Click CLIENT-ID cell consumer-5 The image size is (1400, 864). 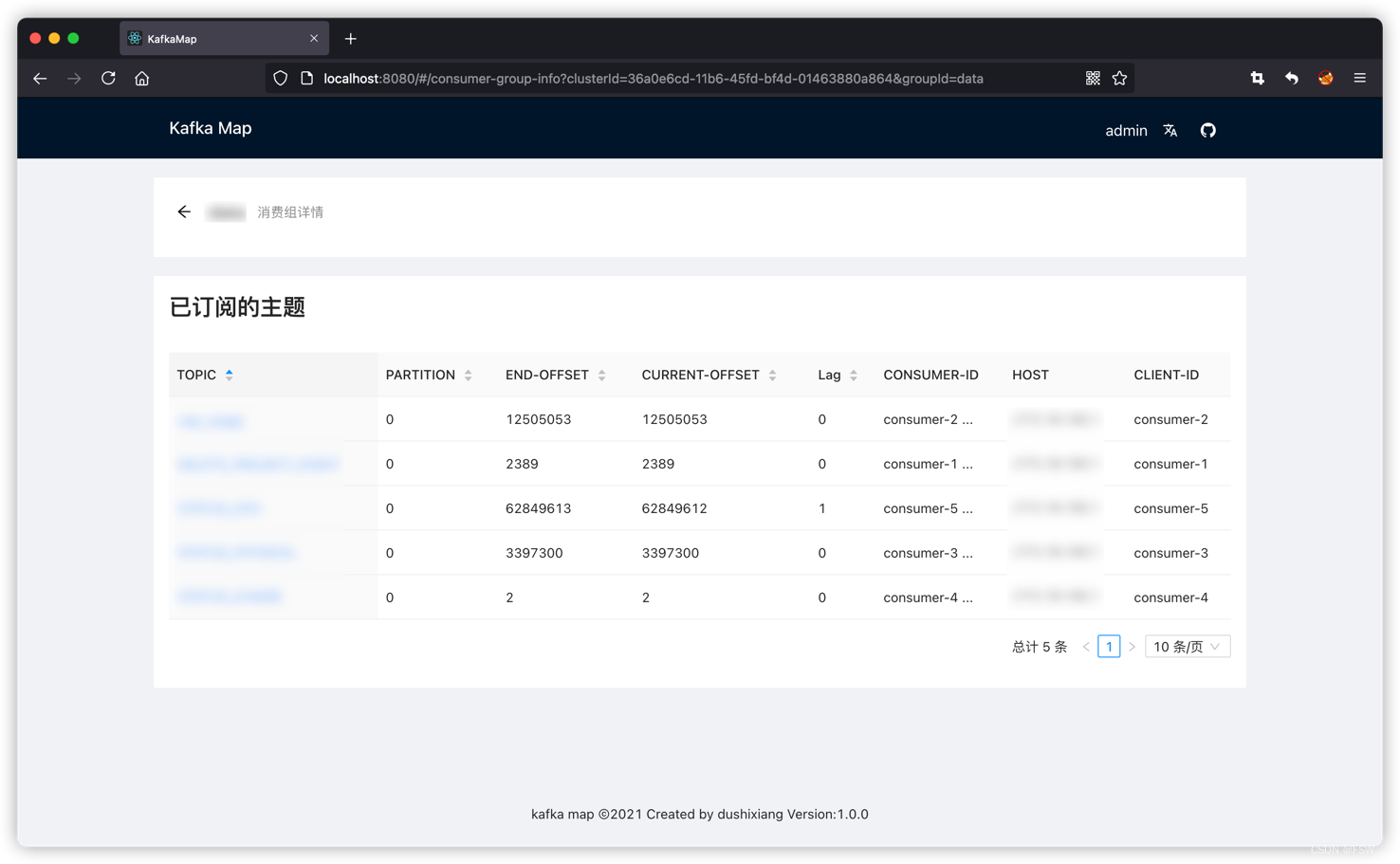(1170, 508)
